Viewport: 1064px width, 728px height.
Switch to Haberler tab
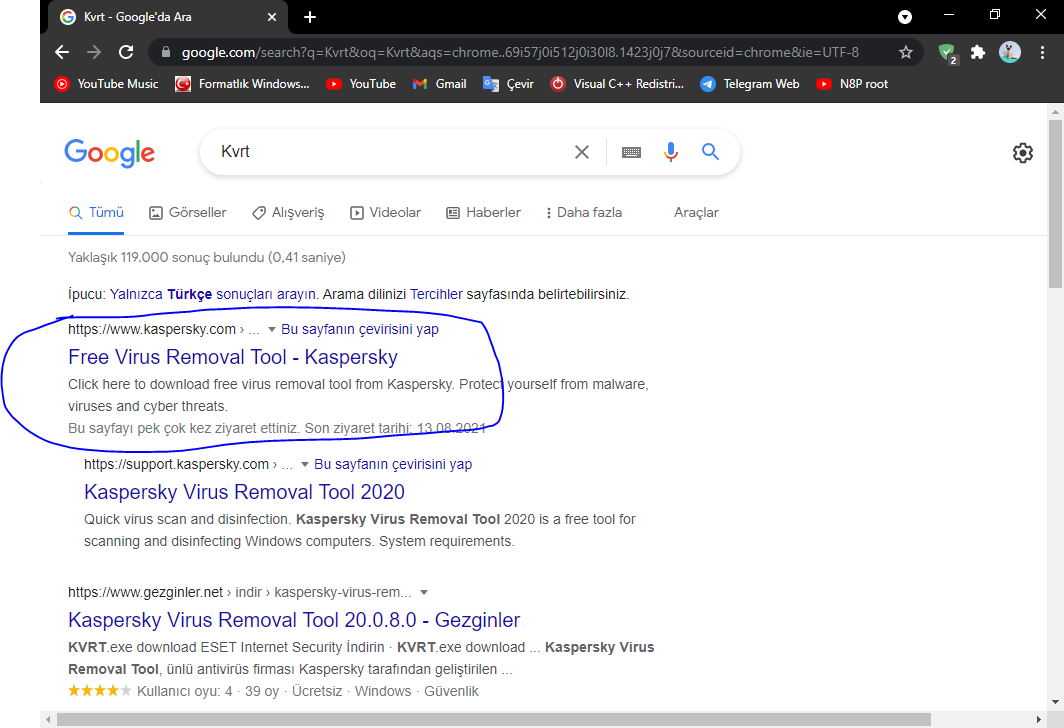click(483, 212)
